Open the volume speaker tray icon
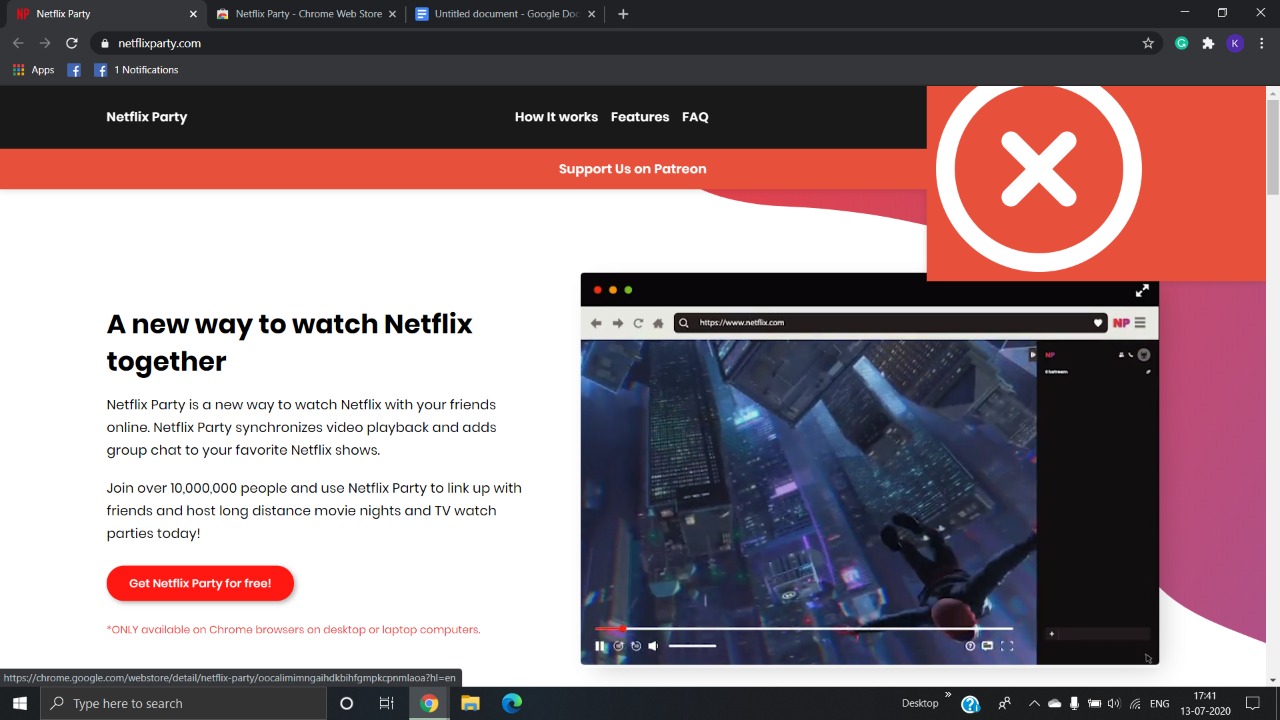Screen dimensions: 1280x720 point(1114,703)
